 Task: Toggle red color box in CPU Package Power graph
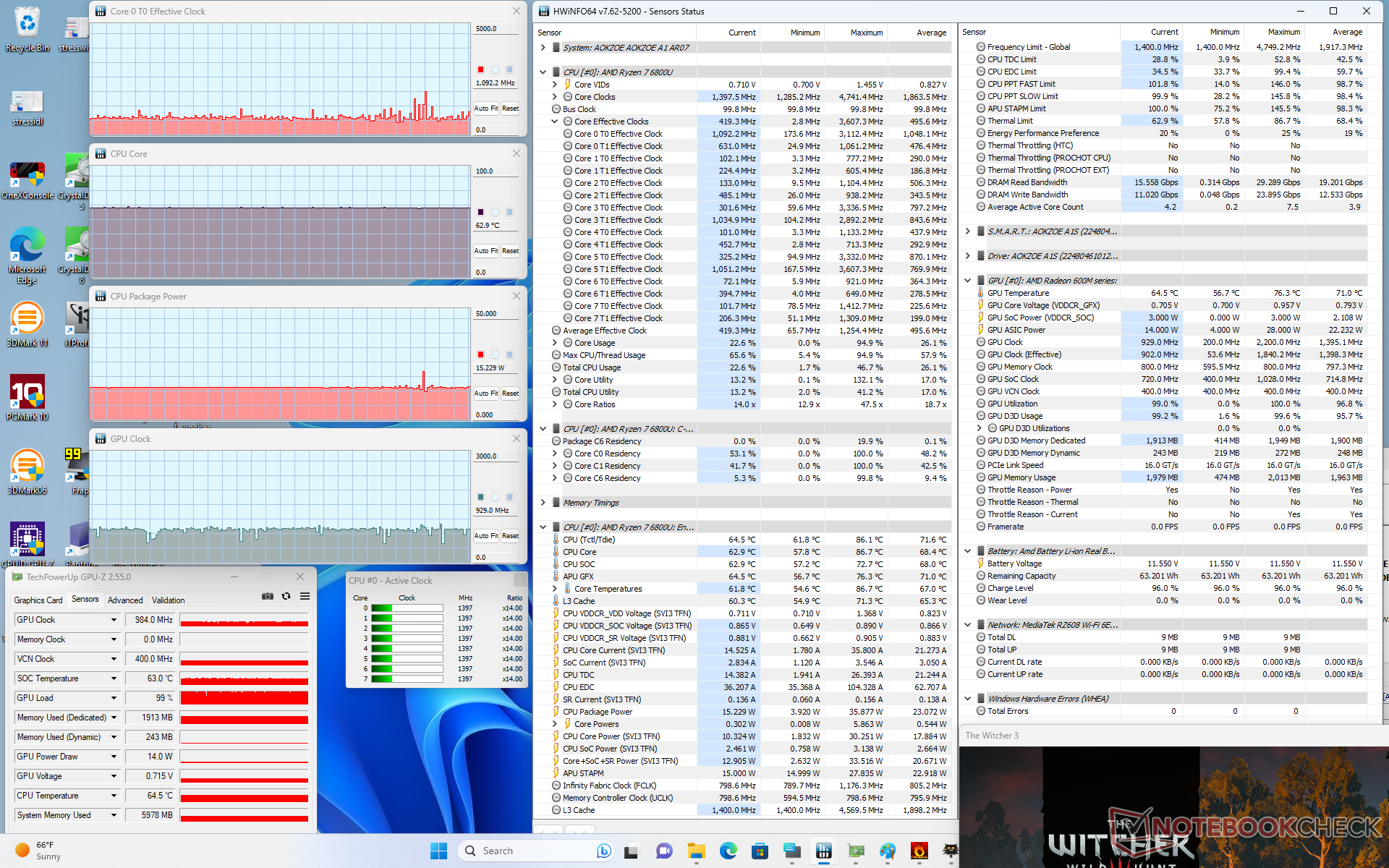tap(480, 354)
